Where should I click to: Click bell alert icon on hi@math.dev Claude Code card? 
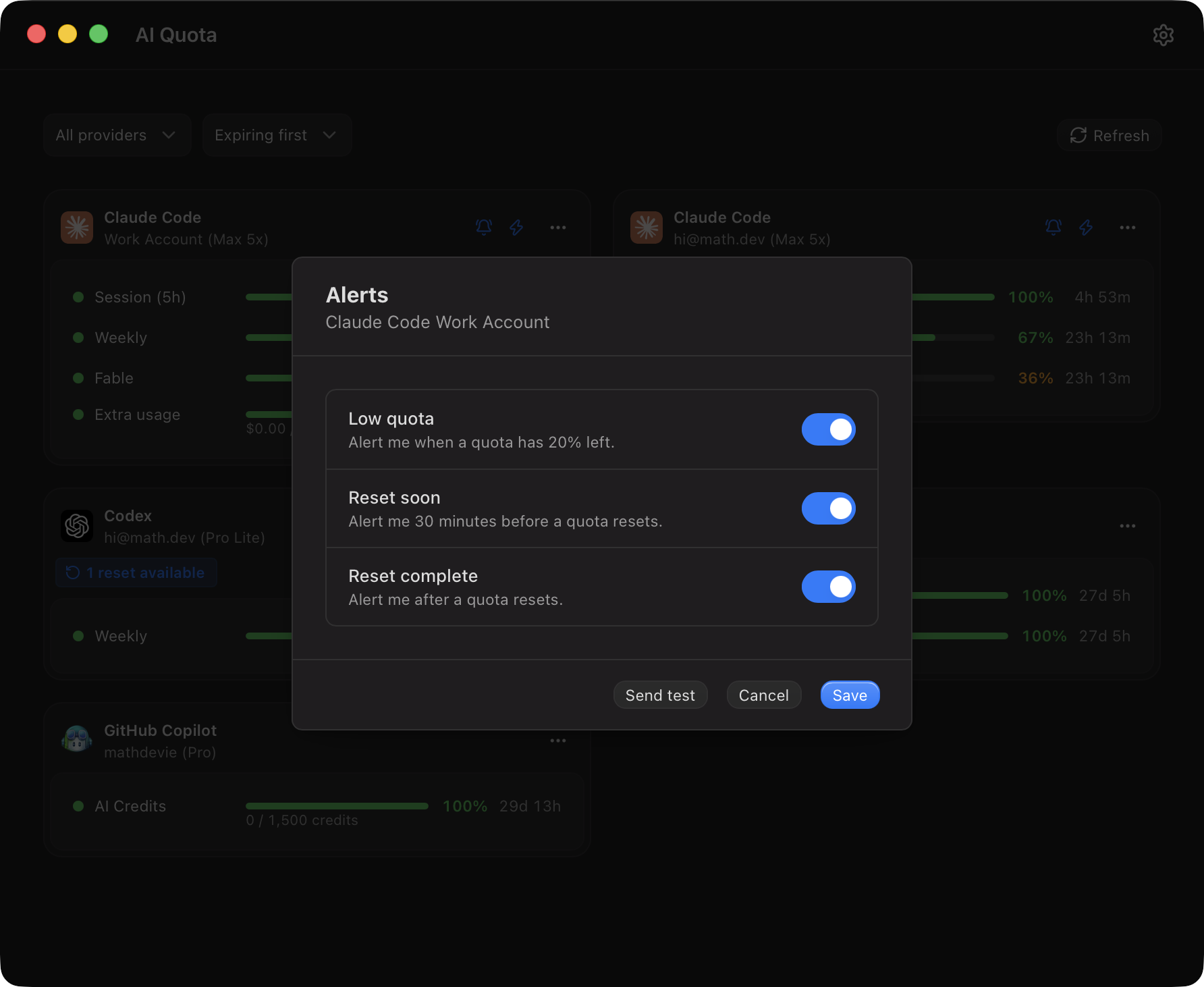point(1053,228)
